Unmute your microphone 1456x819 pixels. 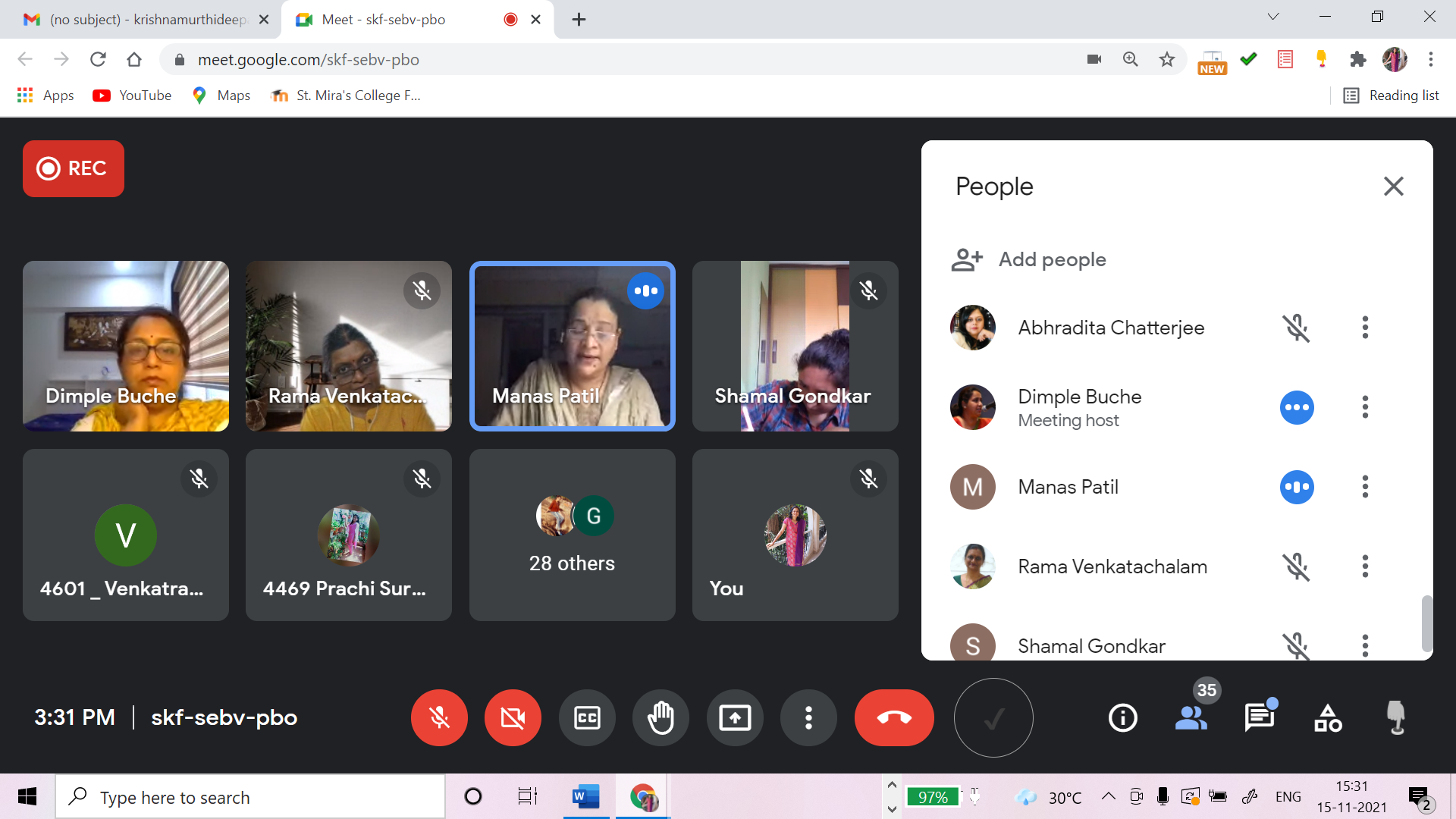tap(439, 717)
